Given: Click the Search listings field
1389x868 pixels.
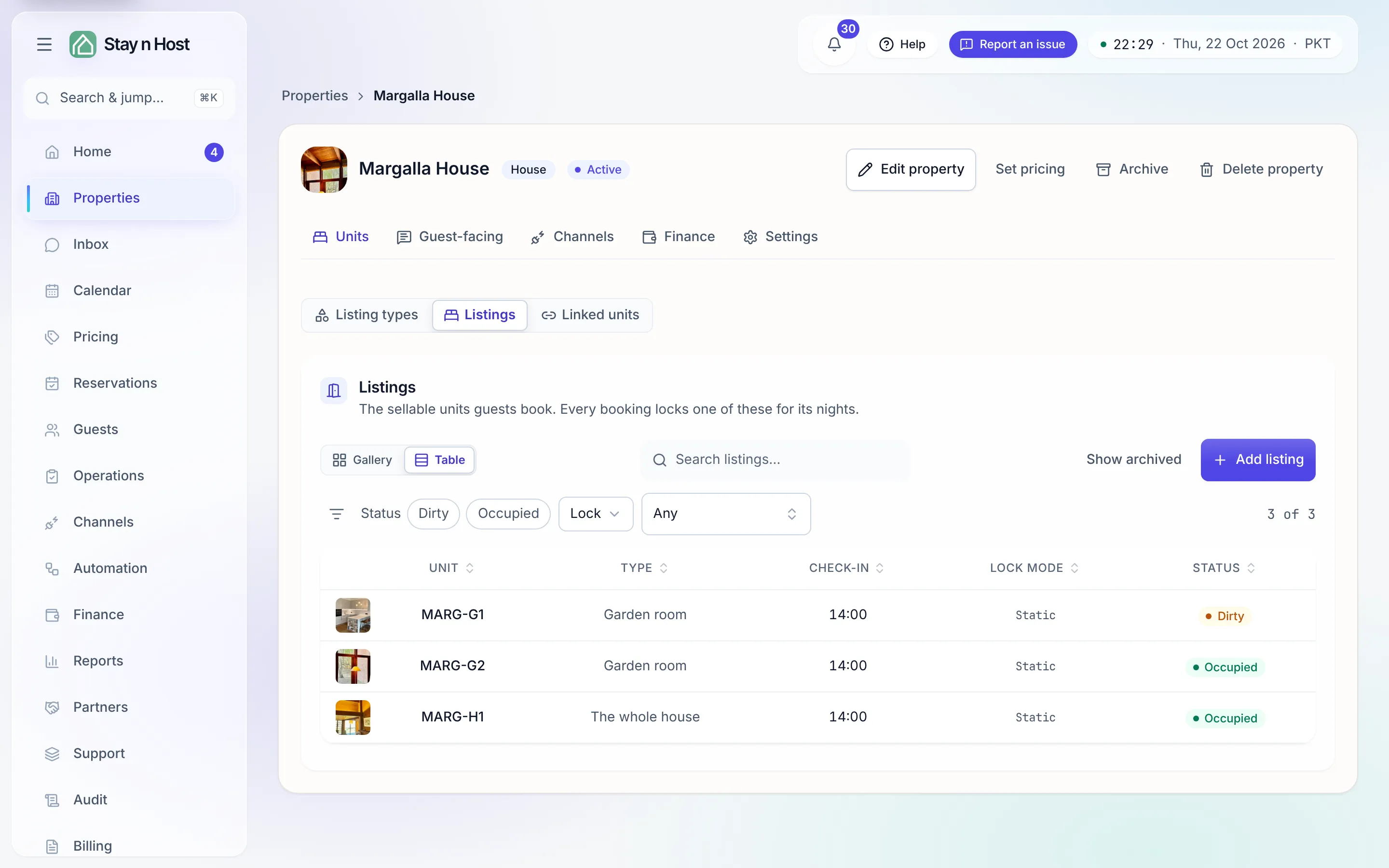Looking at the screenshot, I should pos(775,460).
